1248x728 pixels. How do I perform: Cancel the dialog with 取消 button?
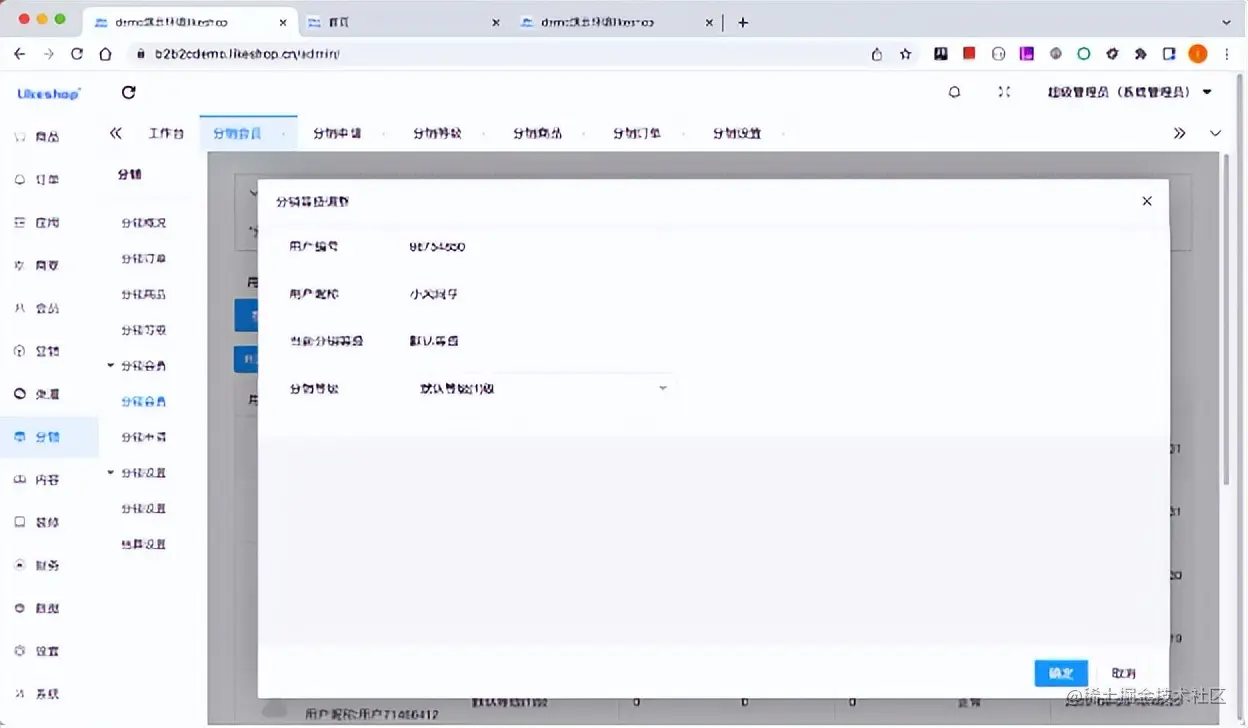tap(1123, 673)
